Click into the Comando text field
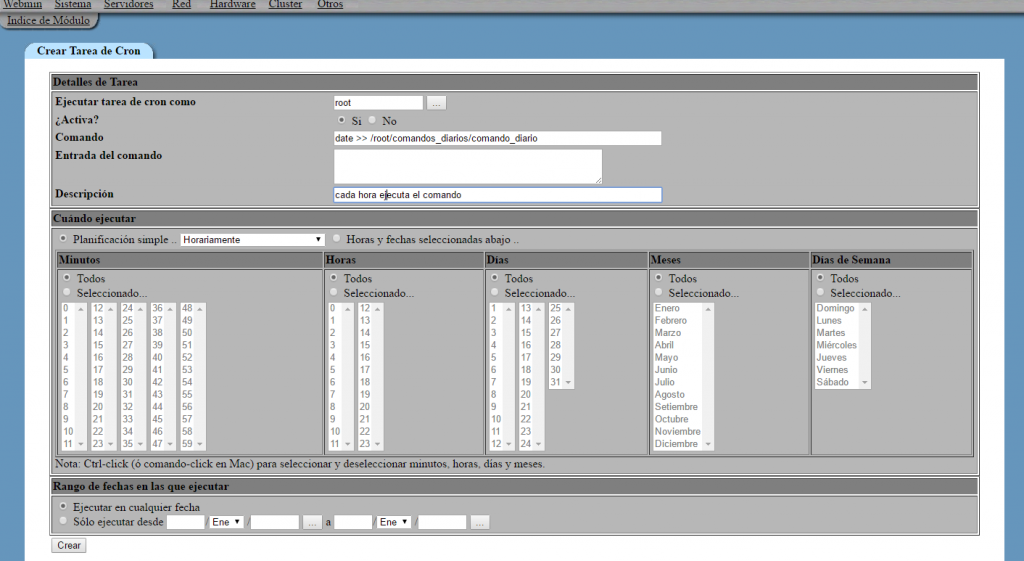 point(497,139)
